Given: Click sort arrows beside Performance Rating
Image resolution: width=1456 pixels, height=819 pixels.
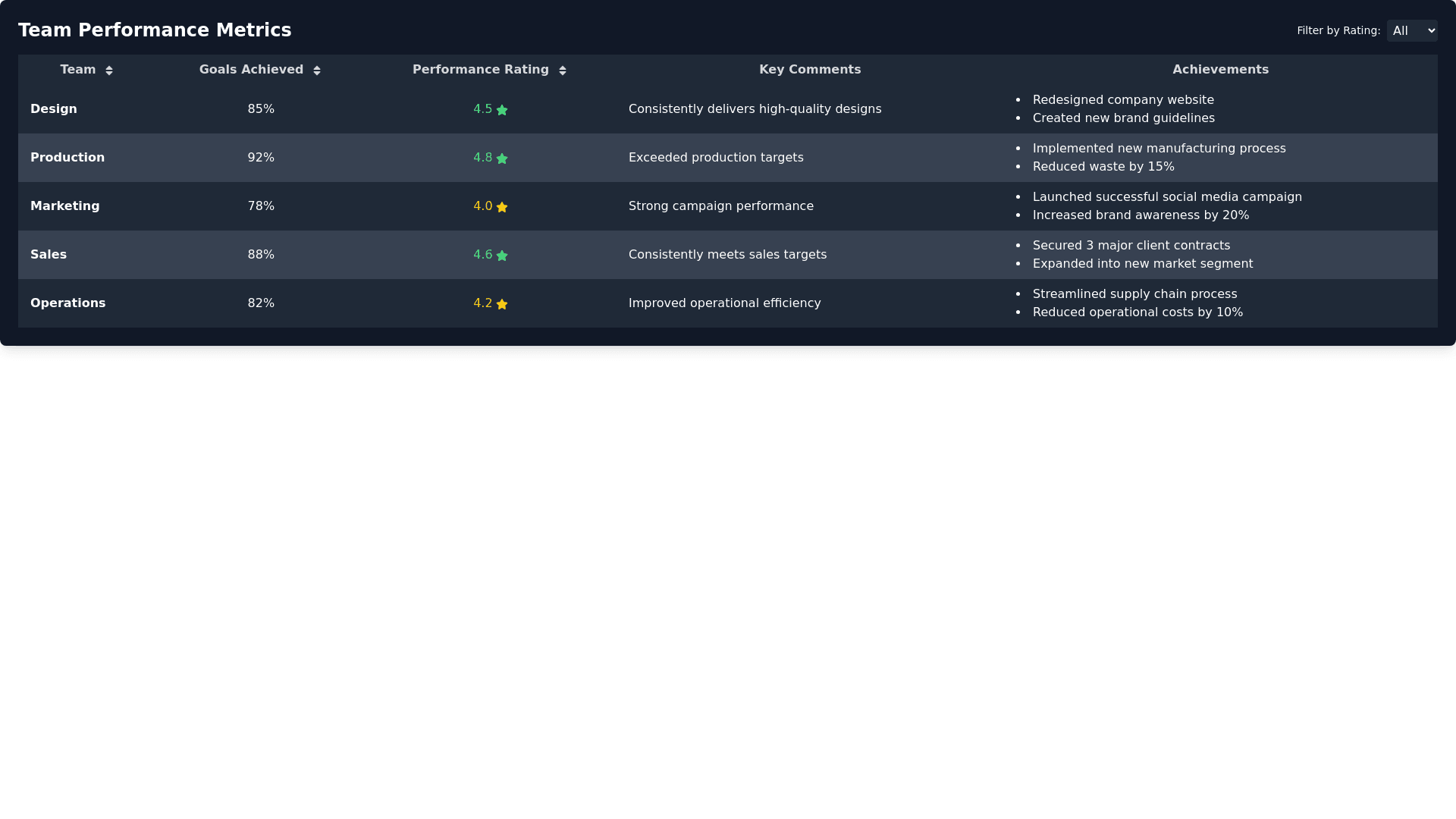Looking at the screenshot, I should point(563,71).
